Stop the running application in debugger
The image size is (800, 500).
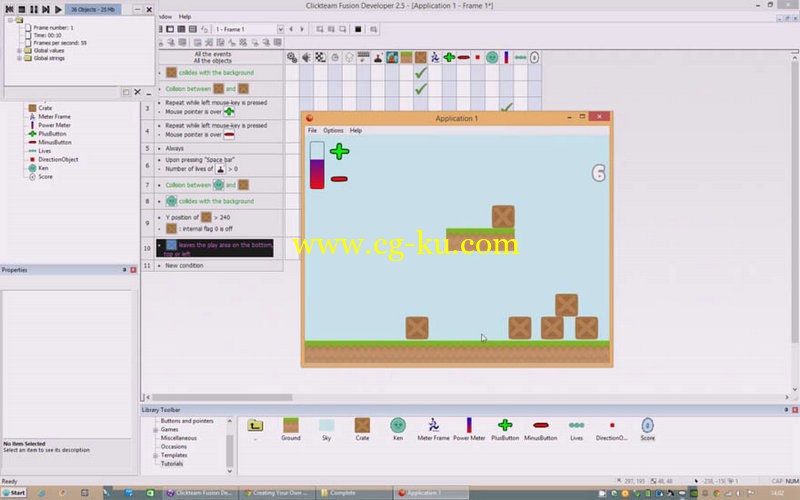click(x=21, y=9)
